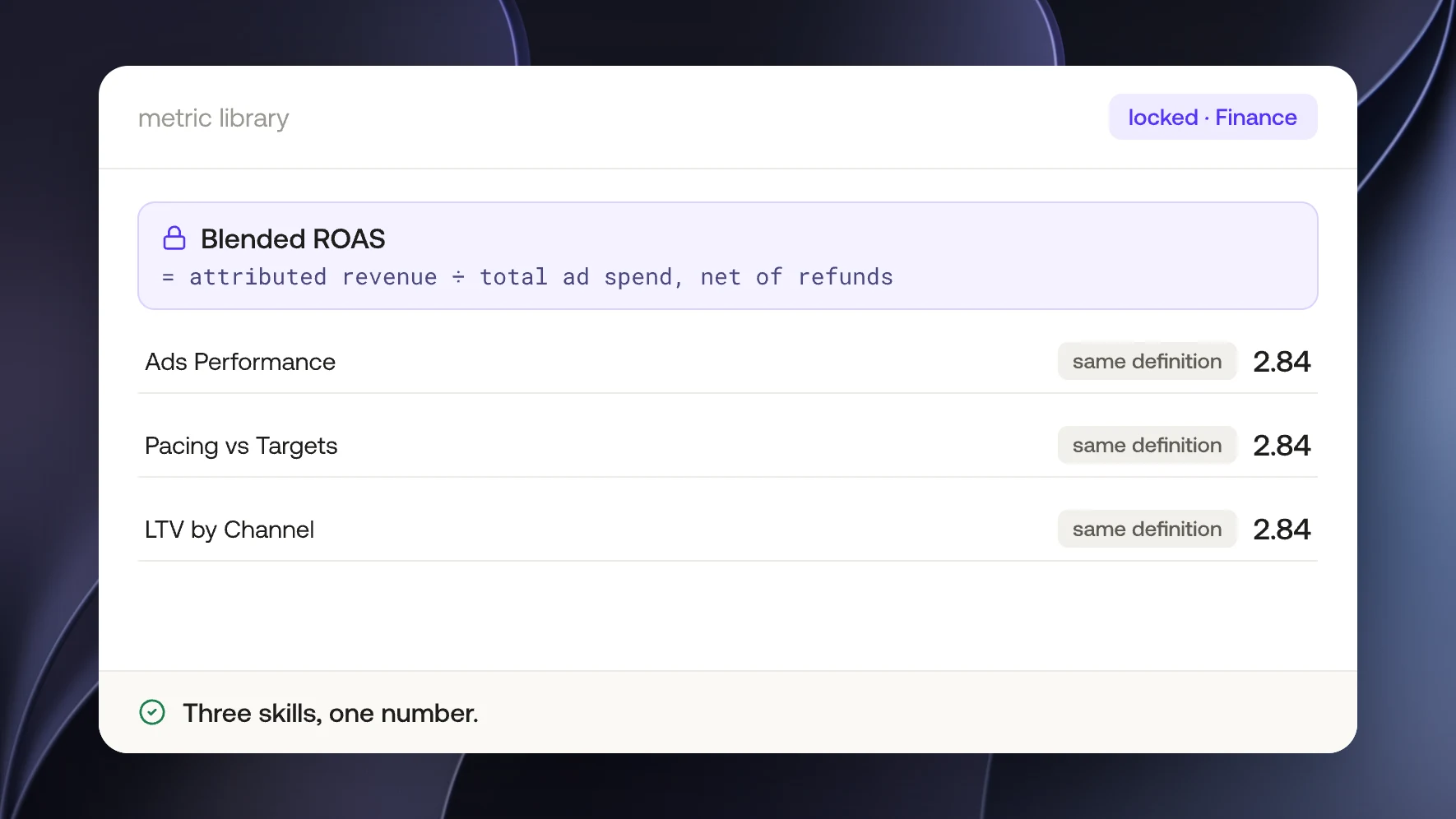Screen dimensions: 1456x819
Task: Click the 2.84 value for Ads Performance
Action: click(x=1282, y=362)
